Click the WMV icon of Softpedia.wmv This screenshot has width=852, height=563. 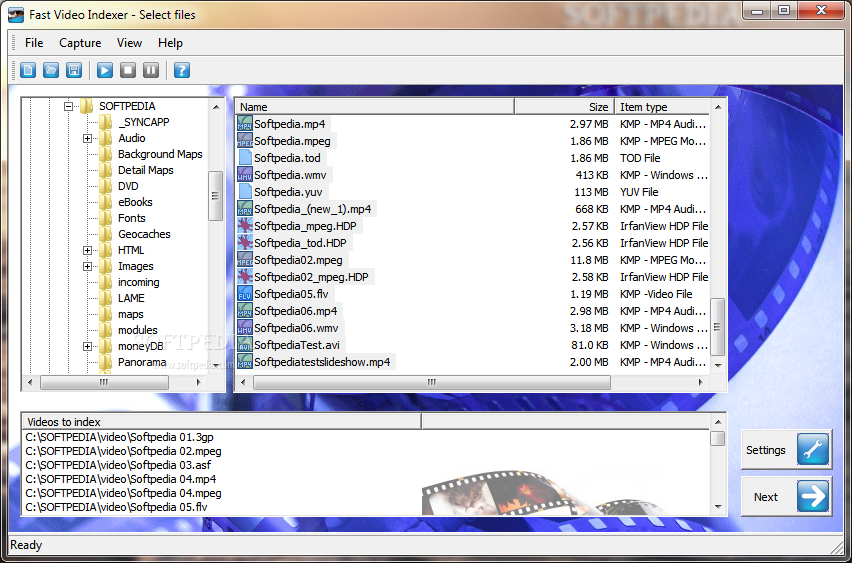pos(245,175)
